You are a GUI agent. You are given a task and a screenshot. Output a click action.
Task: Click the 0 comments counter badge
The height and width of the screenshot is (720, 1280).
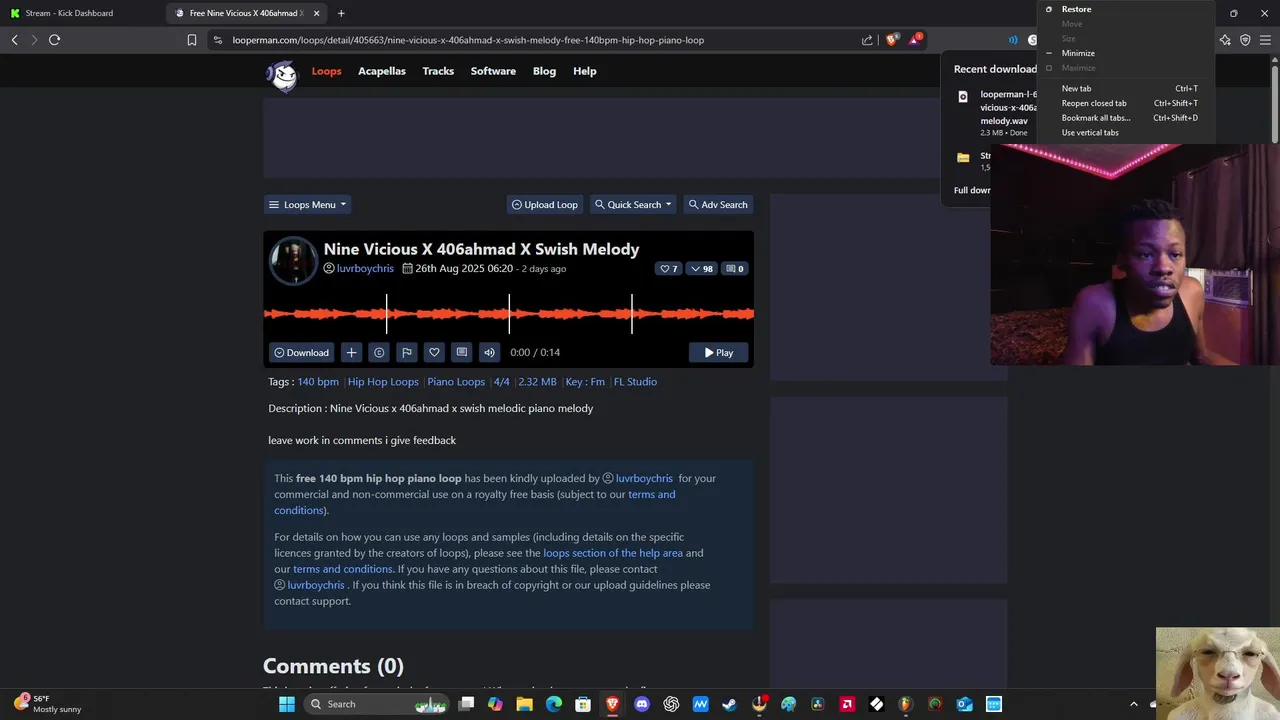point(735,269)
